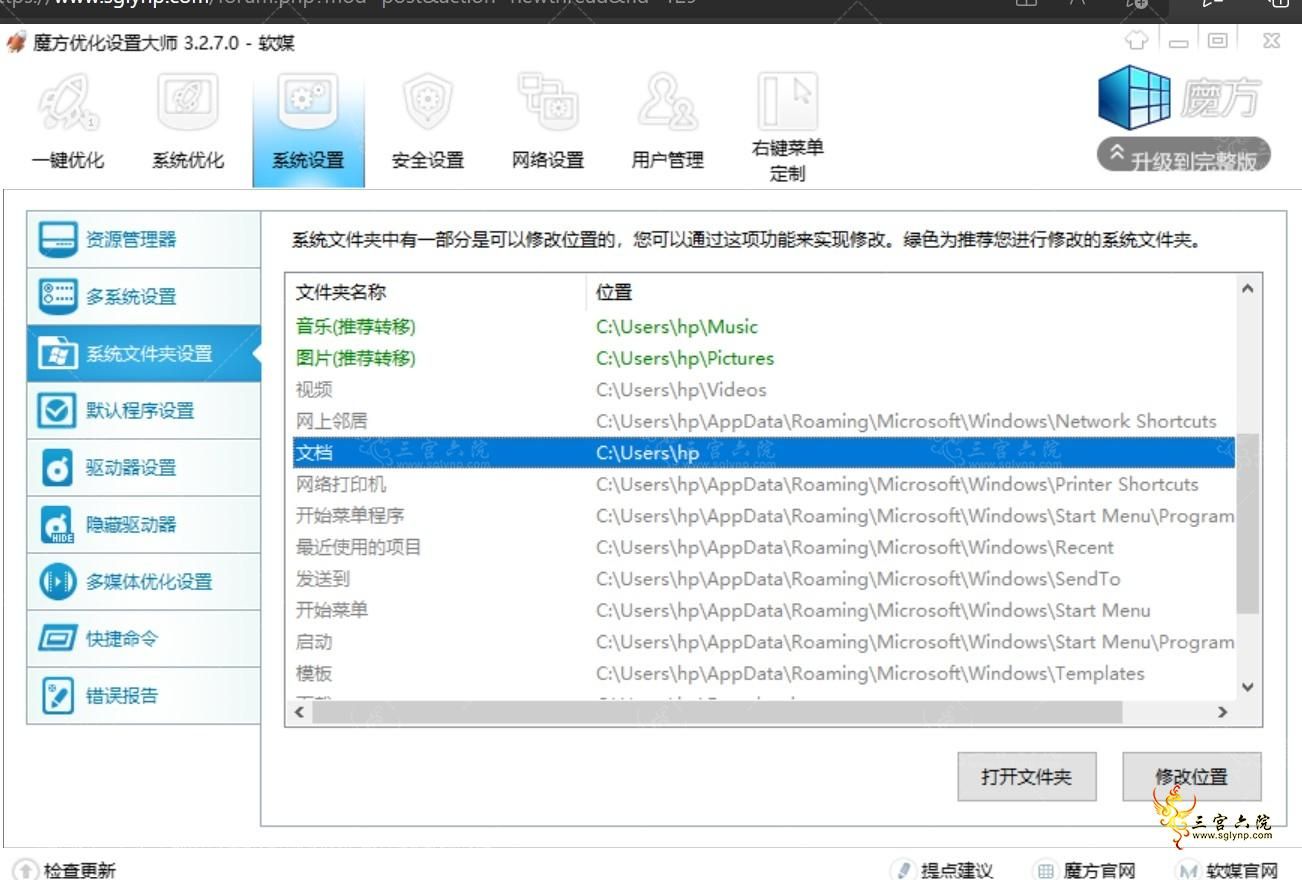The image size is (1302, 880).
Task: Click the 多媒体优化设置 icon
Action: click(x=57, y=581)
